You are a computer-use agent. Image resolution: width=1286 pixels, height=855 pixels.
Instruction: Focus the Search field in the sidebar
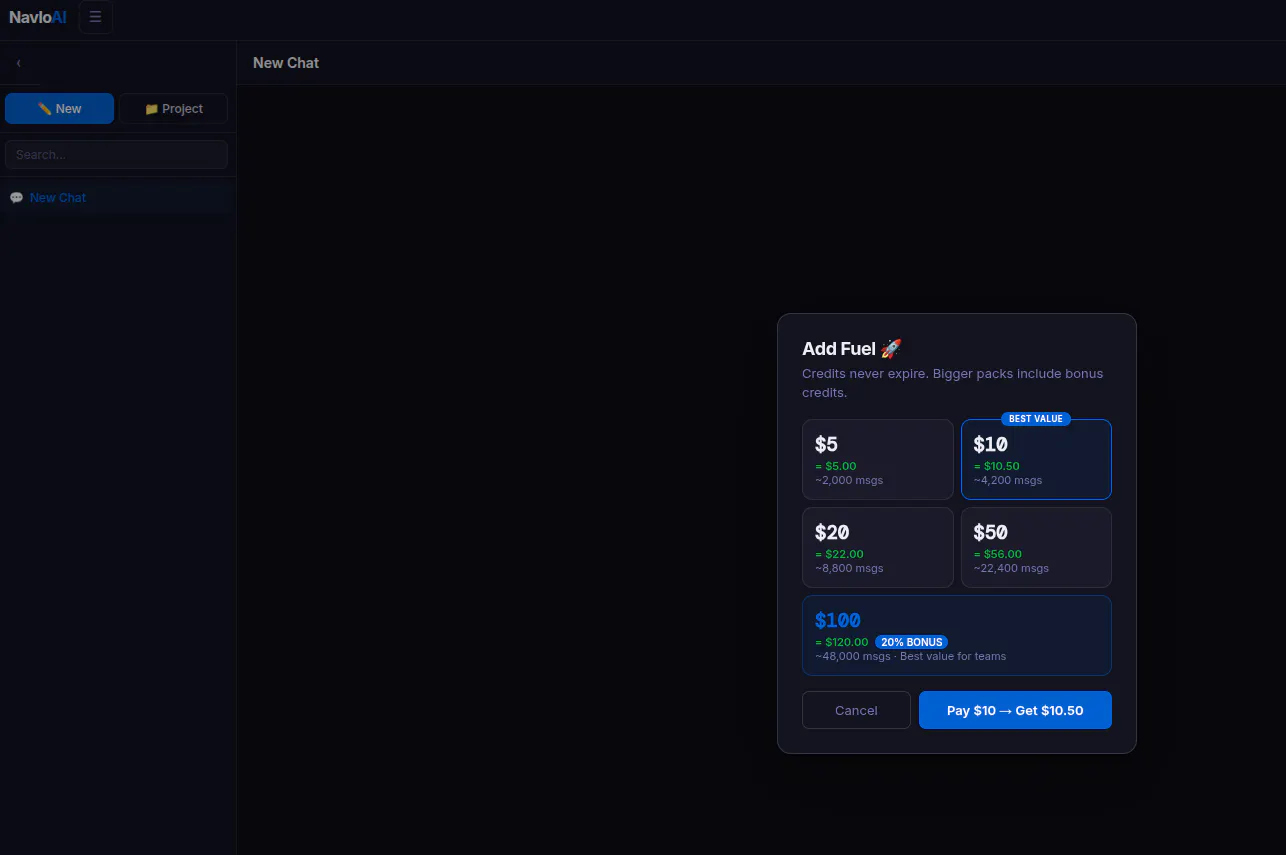(x=116, y=155)
